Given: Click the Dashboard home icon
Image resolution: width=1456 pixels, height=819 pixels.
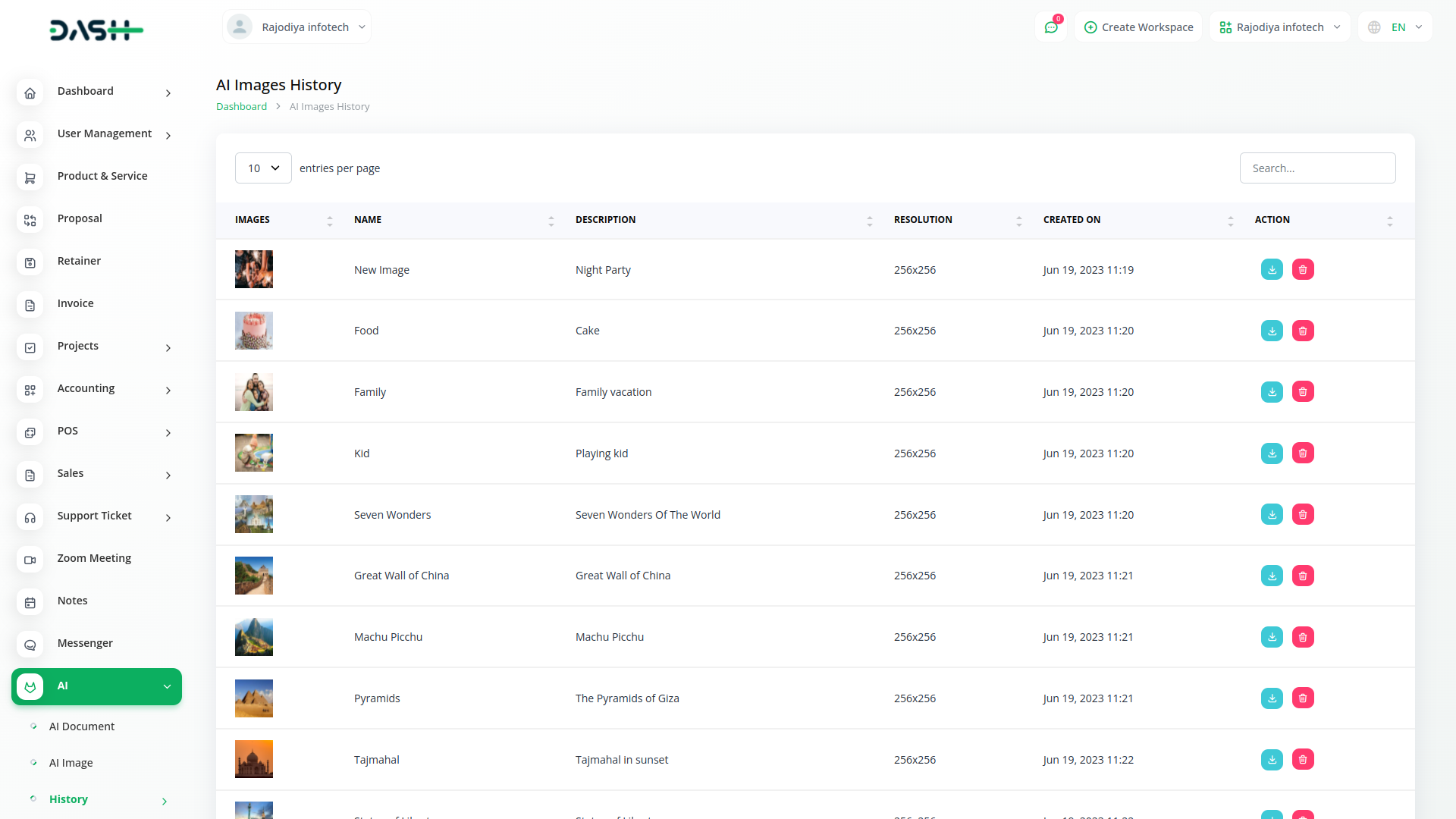Looking at the screenshot, I should coord(30,93).
